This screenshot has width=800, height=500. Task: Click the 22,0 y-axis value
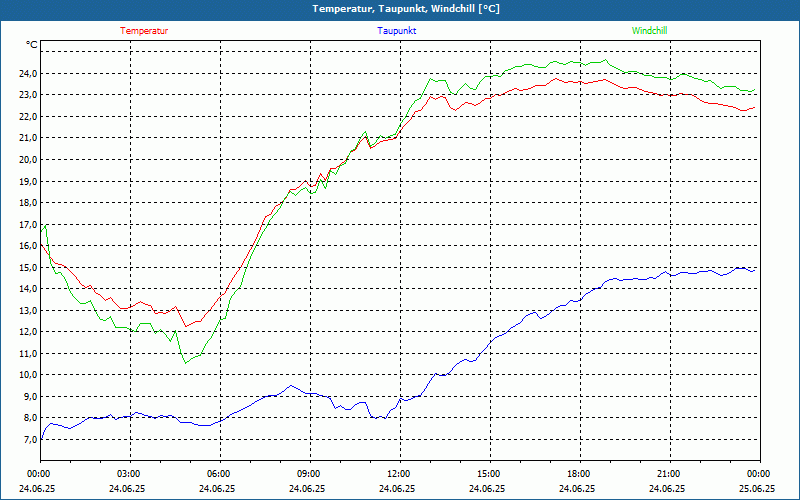(28, 116)
